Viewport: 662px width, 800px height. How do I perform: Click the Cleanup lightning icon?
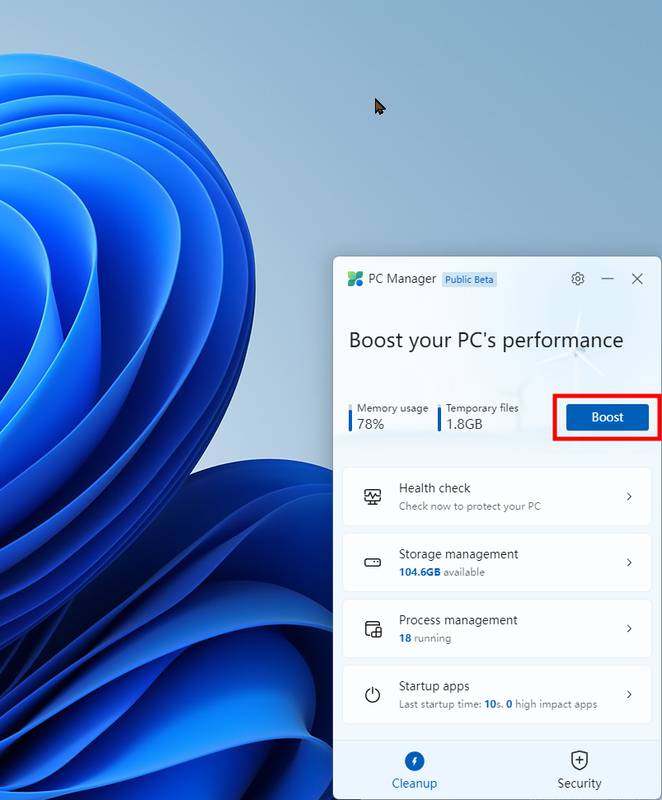click(414, 761)
